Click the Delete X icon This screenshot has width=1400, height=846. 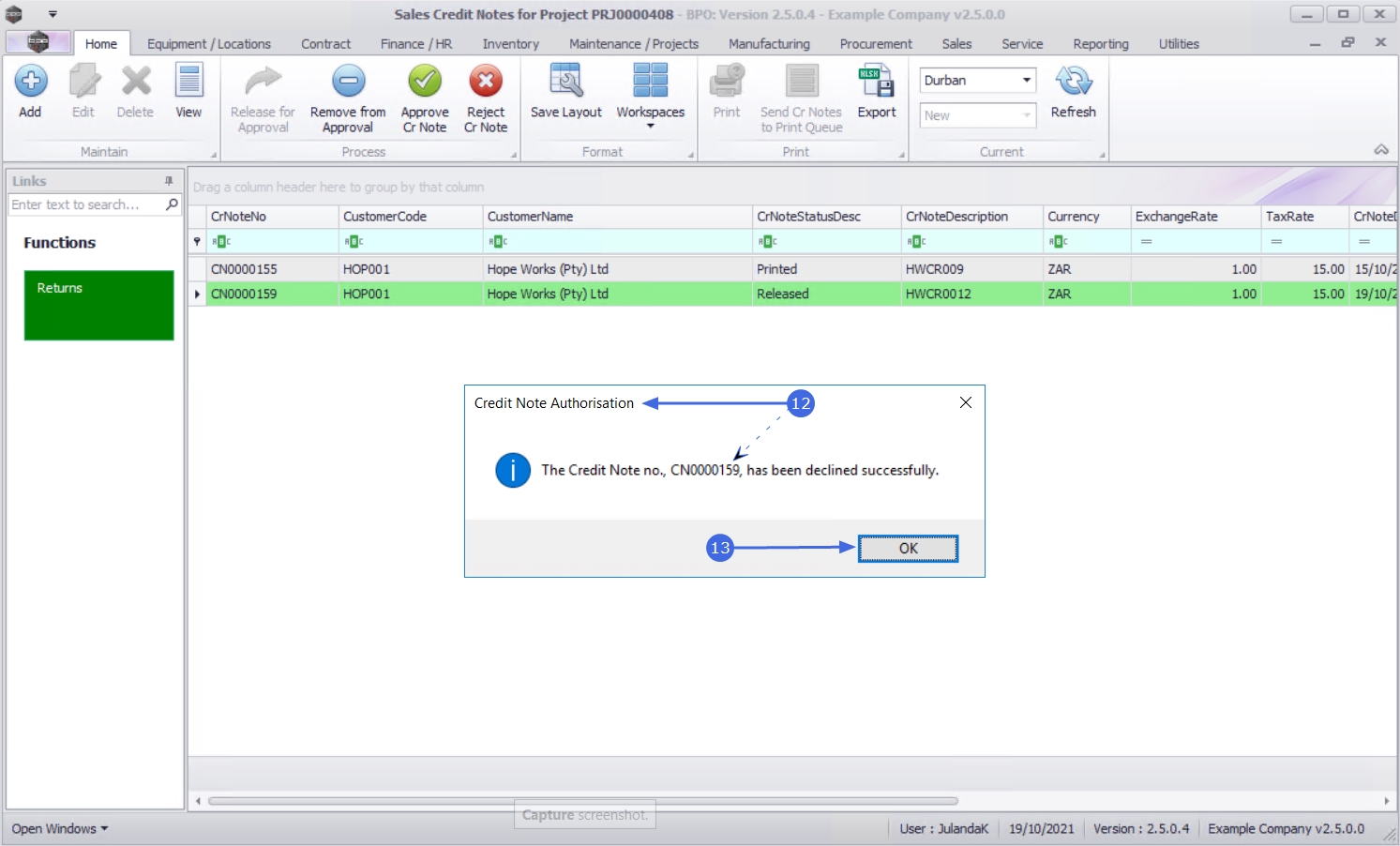pos(136,82)
